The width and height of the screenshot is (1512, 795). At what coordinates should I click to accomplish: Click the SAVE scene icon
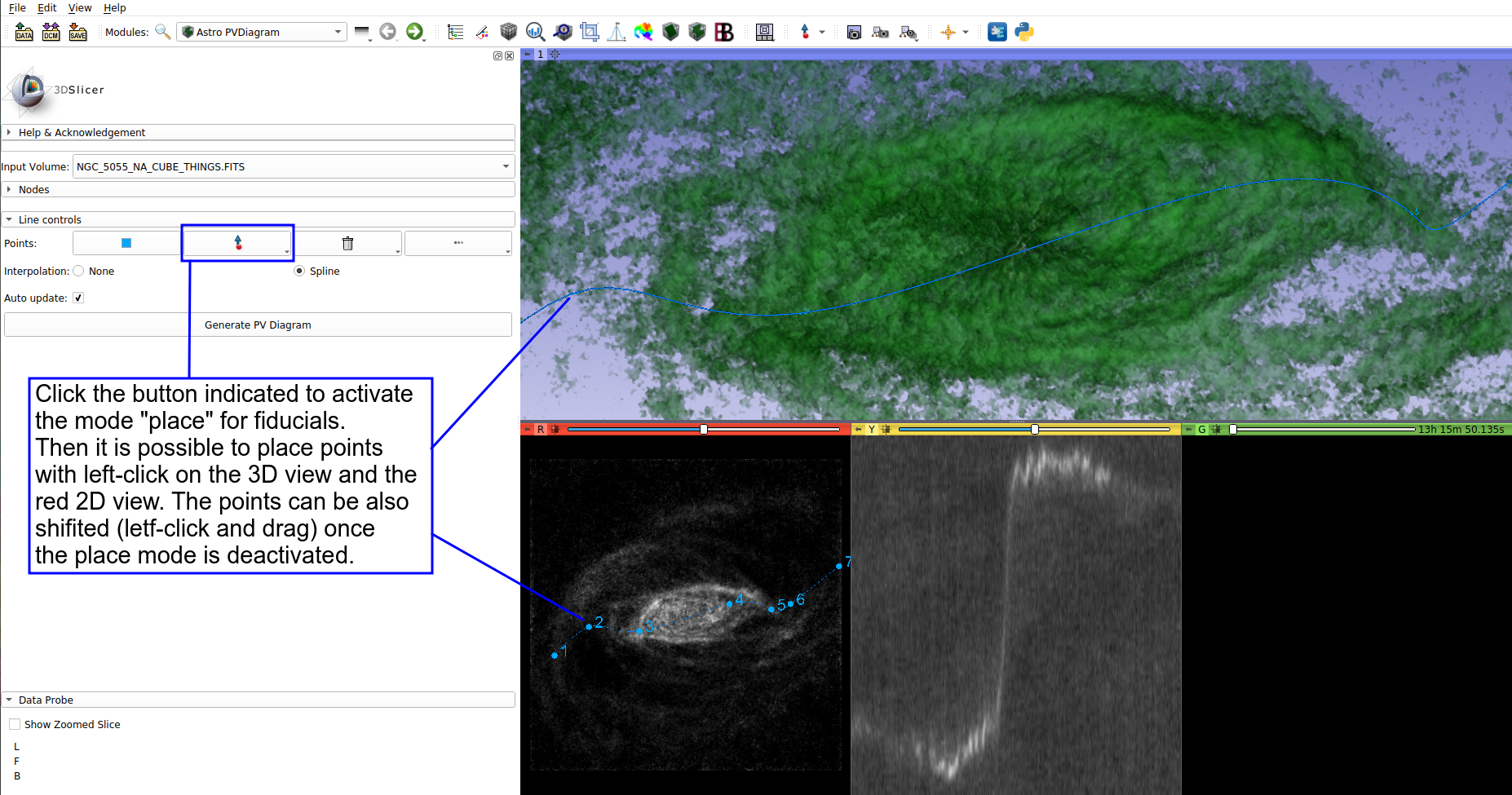[77, 32]
